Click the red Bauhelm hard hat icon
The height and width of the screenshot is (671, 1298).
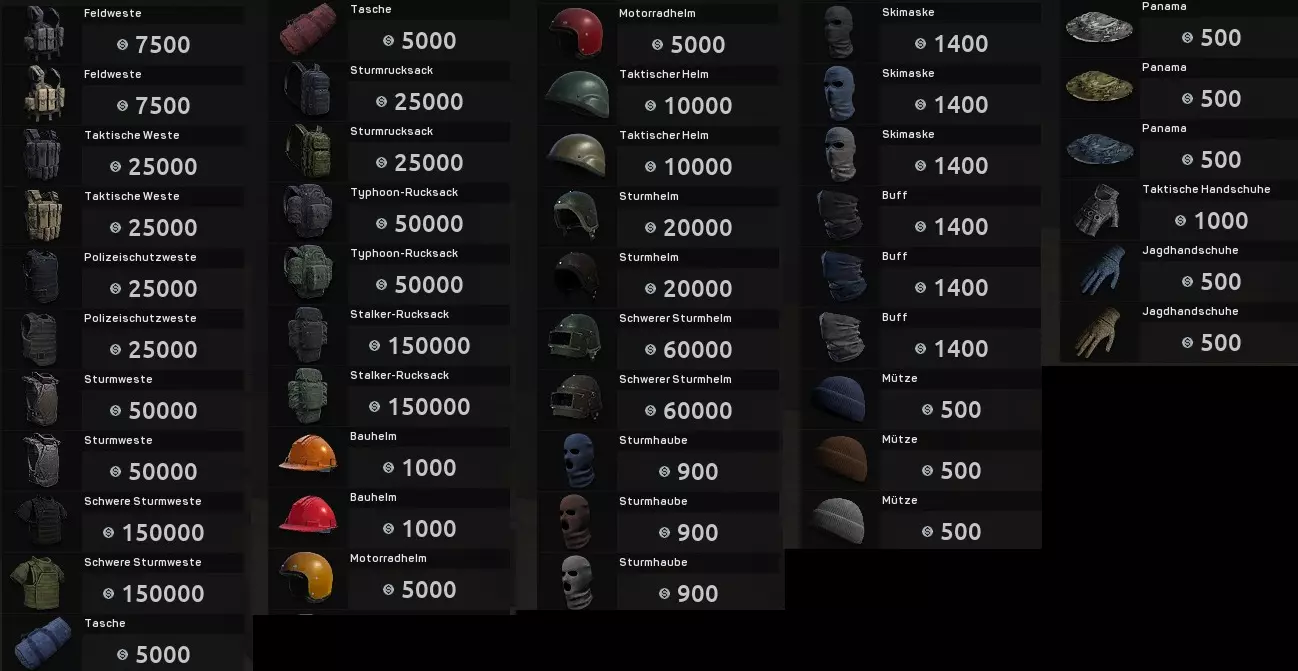tap(307, 516)
